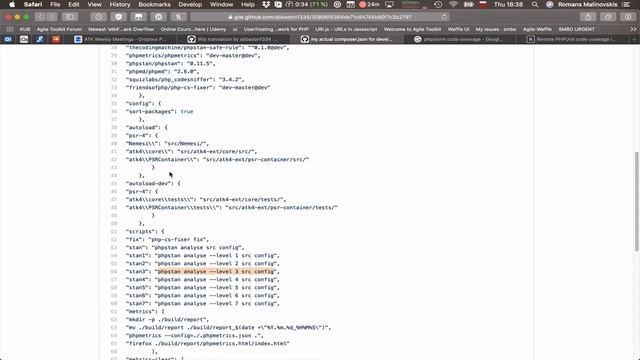This screenshot has height=360, width=640.
Task: Open the Udemy Online Courses bookmark
Action: click(x=193, y=29)
